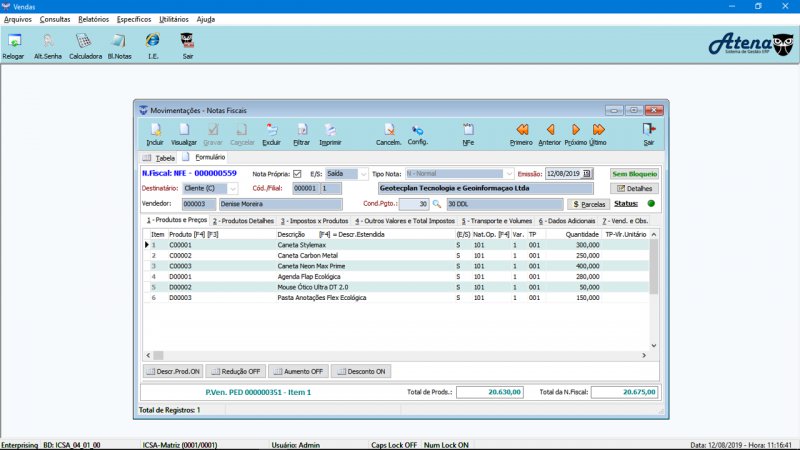
Task: Click the NFe toolbar icon
Action: point(468,132)
